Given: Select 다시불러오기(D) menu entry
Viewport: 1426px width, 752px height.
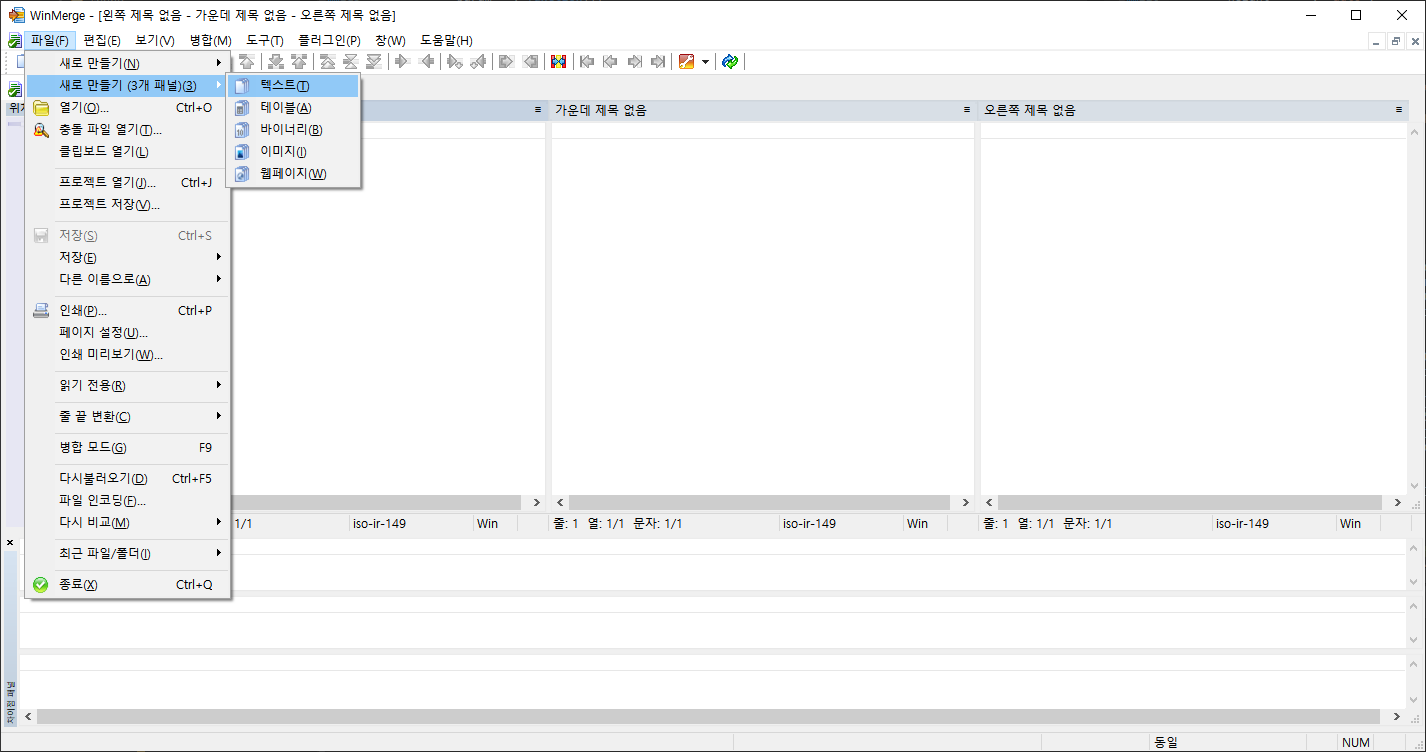Looking at the screenshot, I should (128, 479).
